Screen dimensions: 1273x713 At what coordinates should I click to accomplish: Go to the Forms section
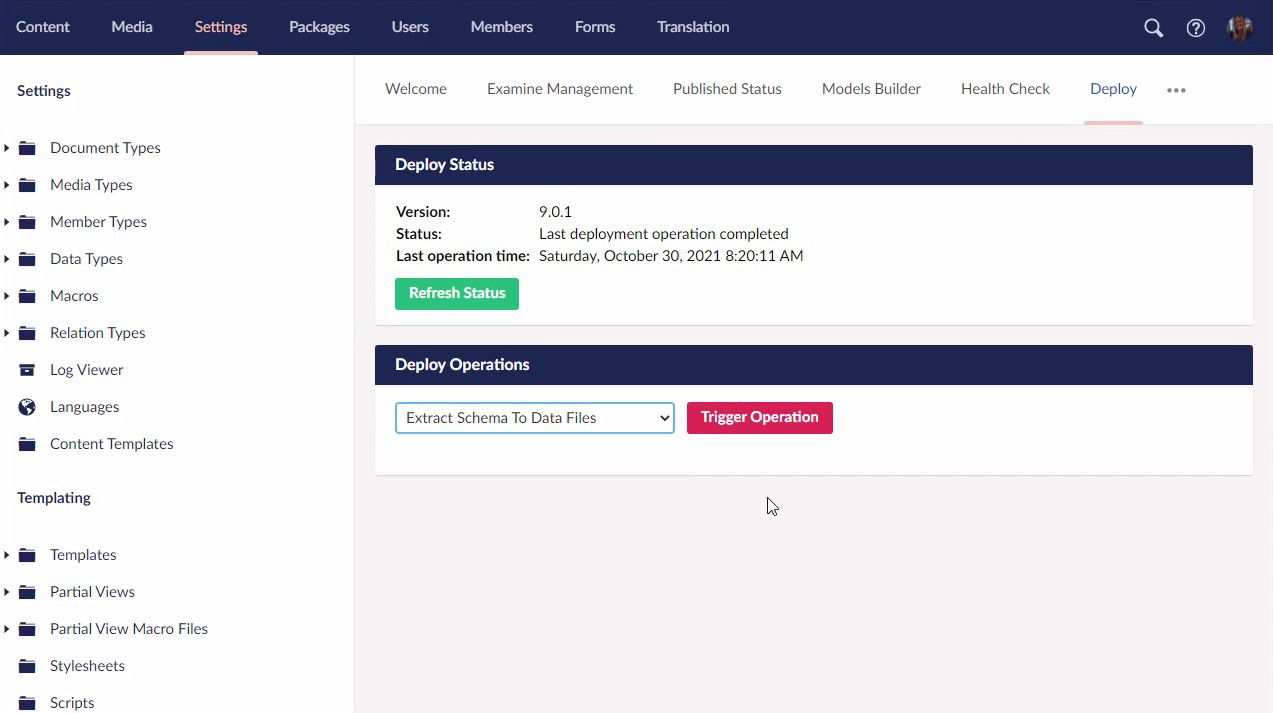[595, 27]
